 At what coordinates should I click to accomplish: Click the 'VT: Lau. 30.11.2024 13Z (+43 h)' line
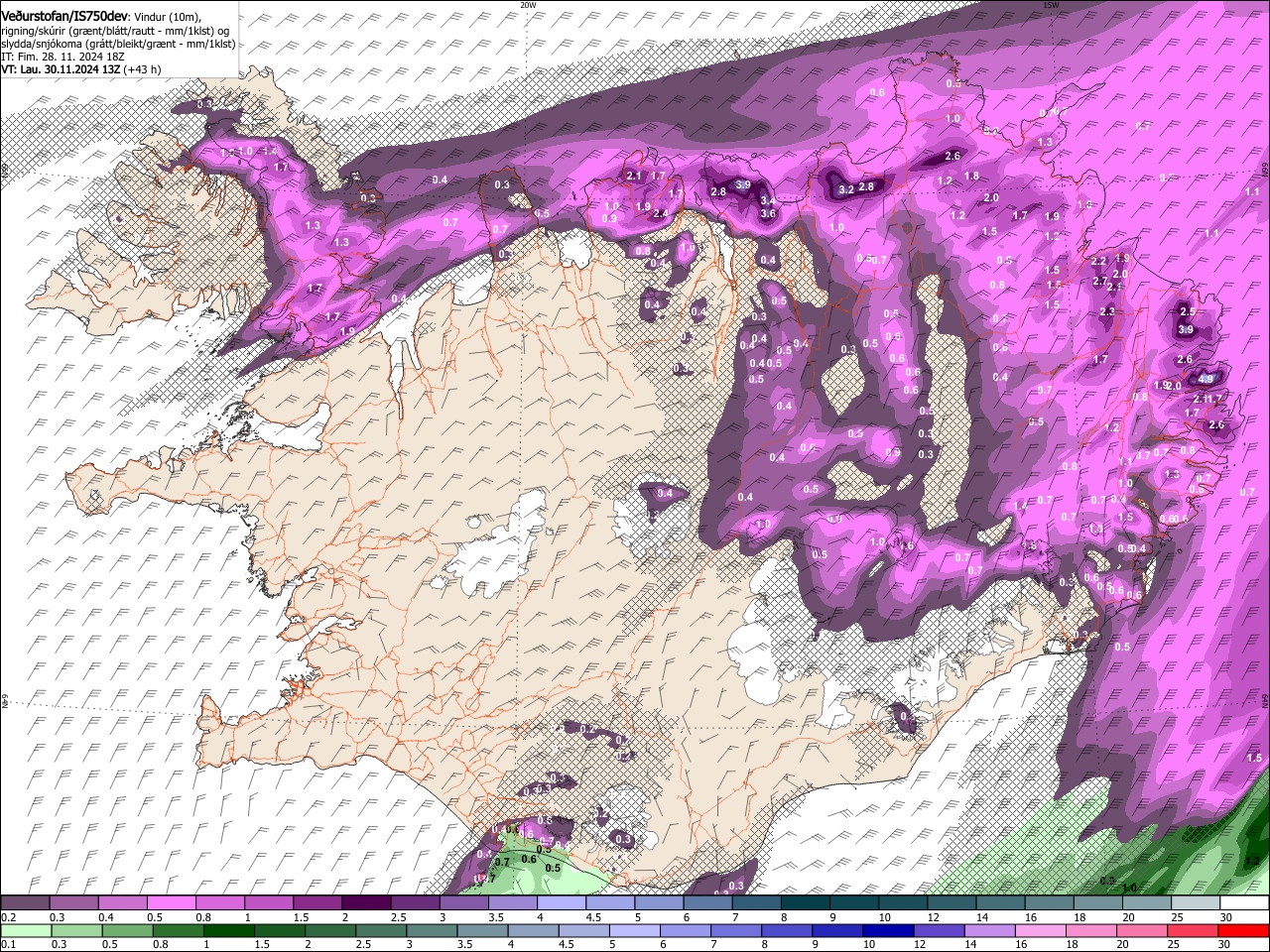pos(81,70)
